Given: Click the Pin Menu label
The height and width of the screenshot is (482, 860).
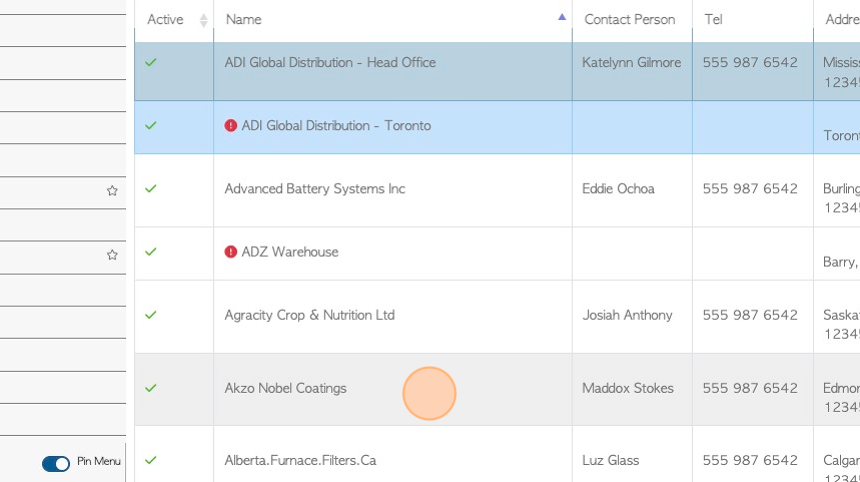Looking at the screenshot, I should pos(99,461).
